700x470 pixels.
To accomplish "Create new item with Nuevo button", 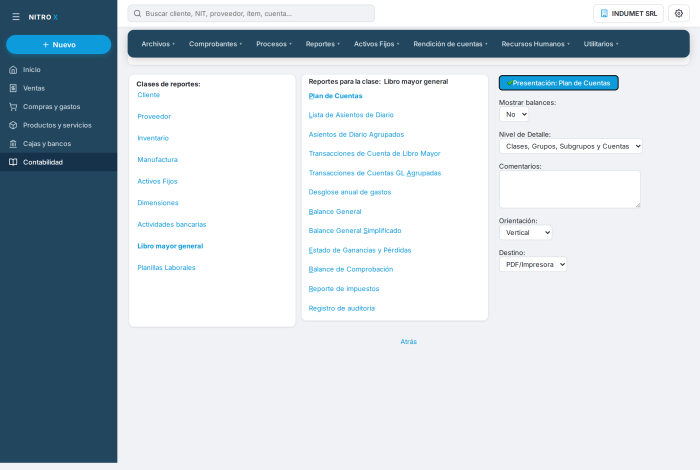I will pos(58,45).
